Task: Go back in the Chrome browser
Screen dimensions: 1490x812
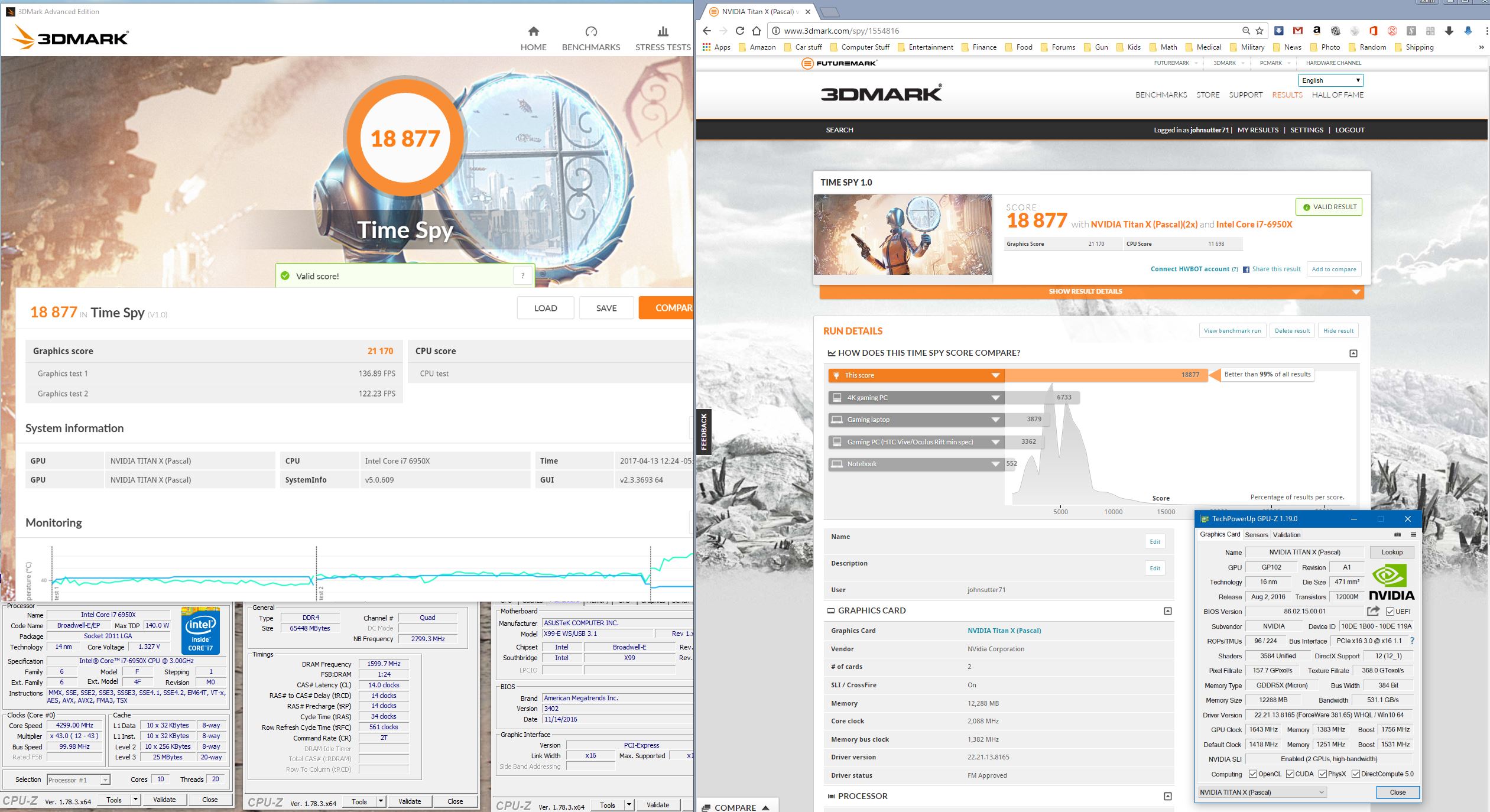Action: pos(707,31)
